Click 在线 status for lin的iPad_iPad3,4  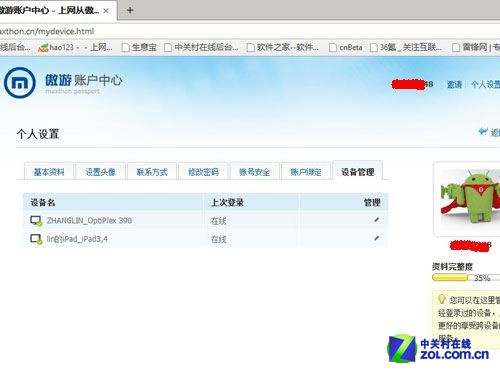click(218, 239)
